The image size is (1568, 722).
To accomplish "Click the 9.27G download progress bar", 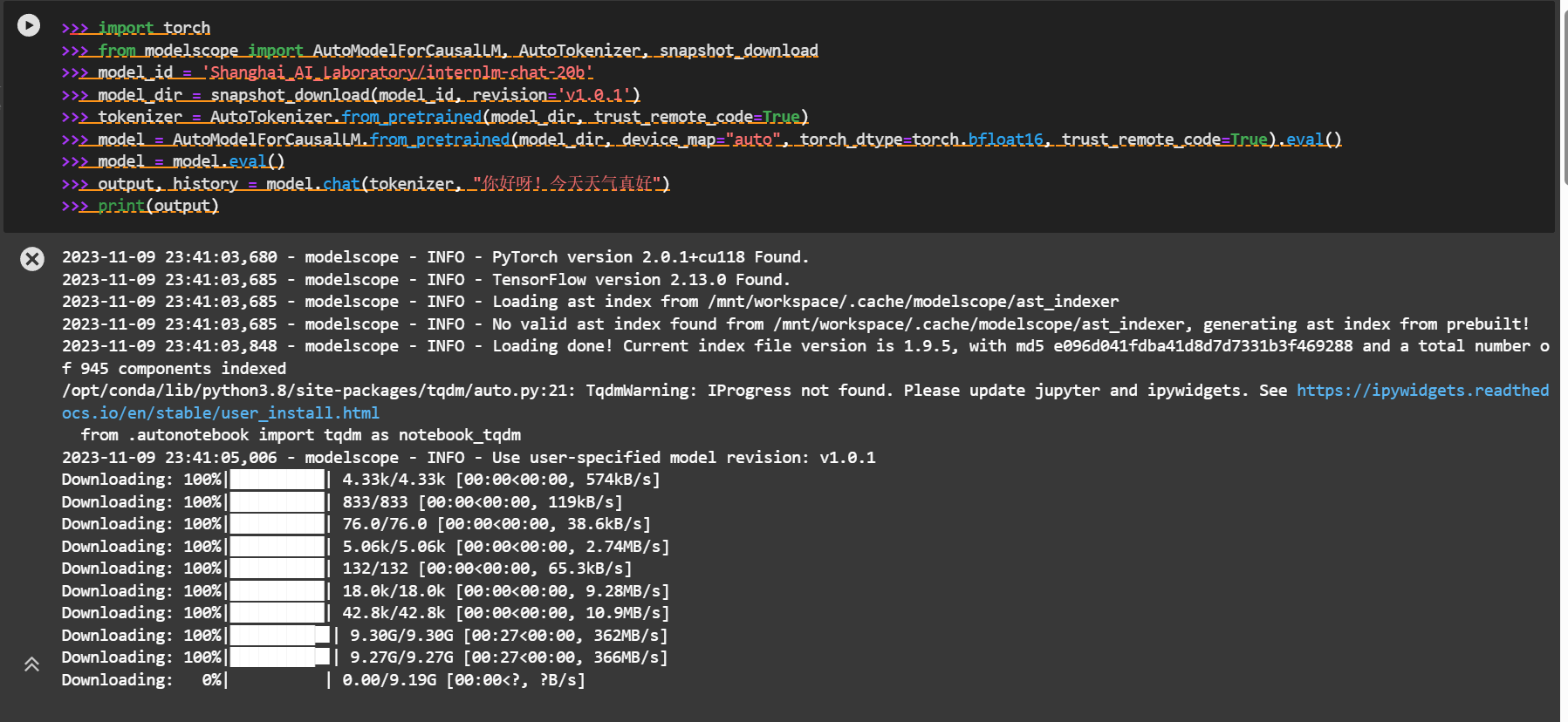I will [280, 657].
